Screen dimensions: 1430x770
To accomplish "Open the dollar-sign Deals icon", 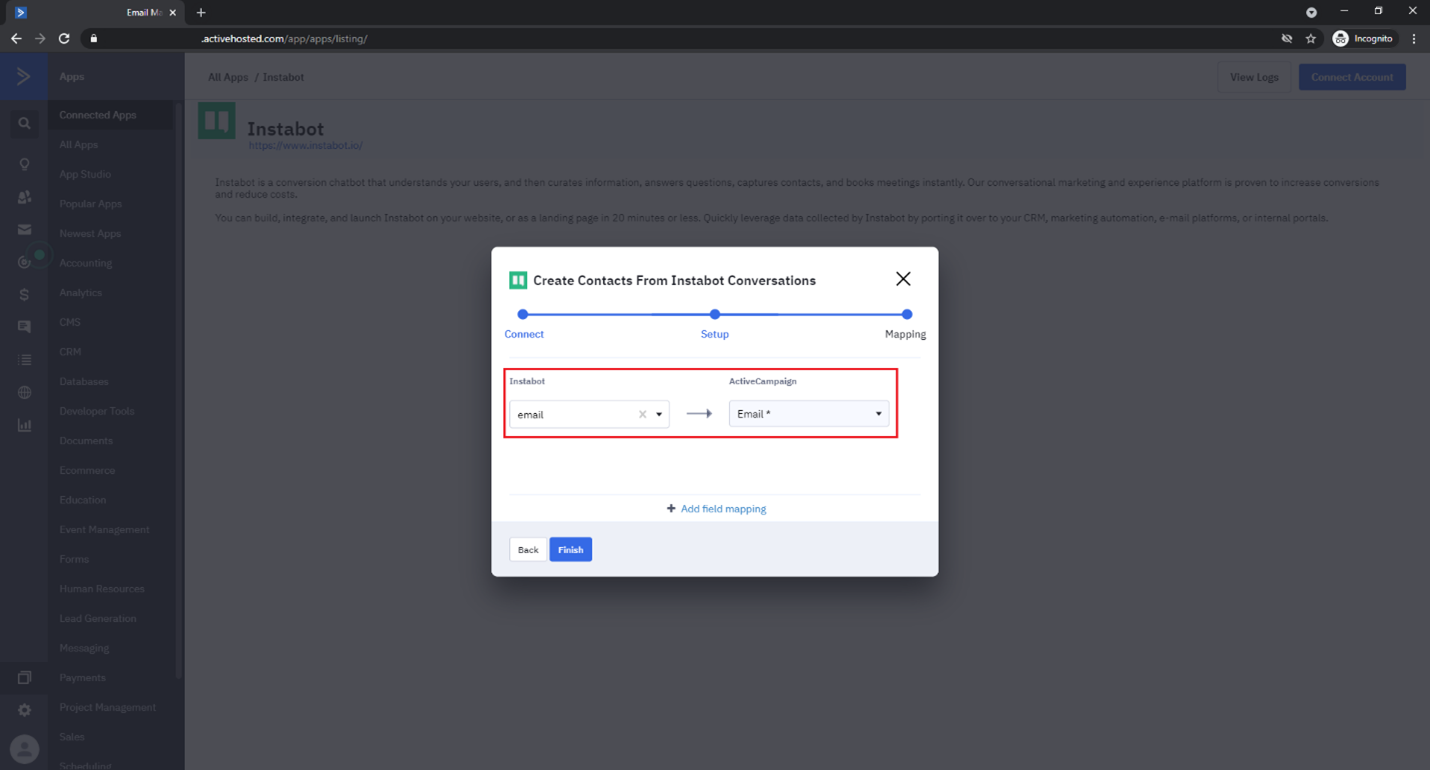I will [24, 295].
